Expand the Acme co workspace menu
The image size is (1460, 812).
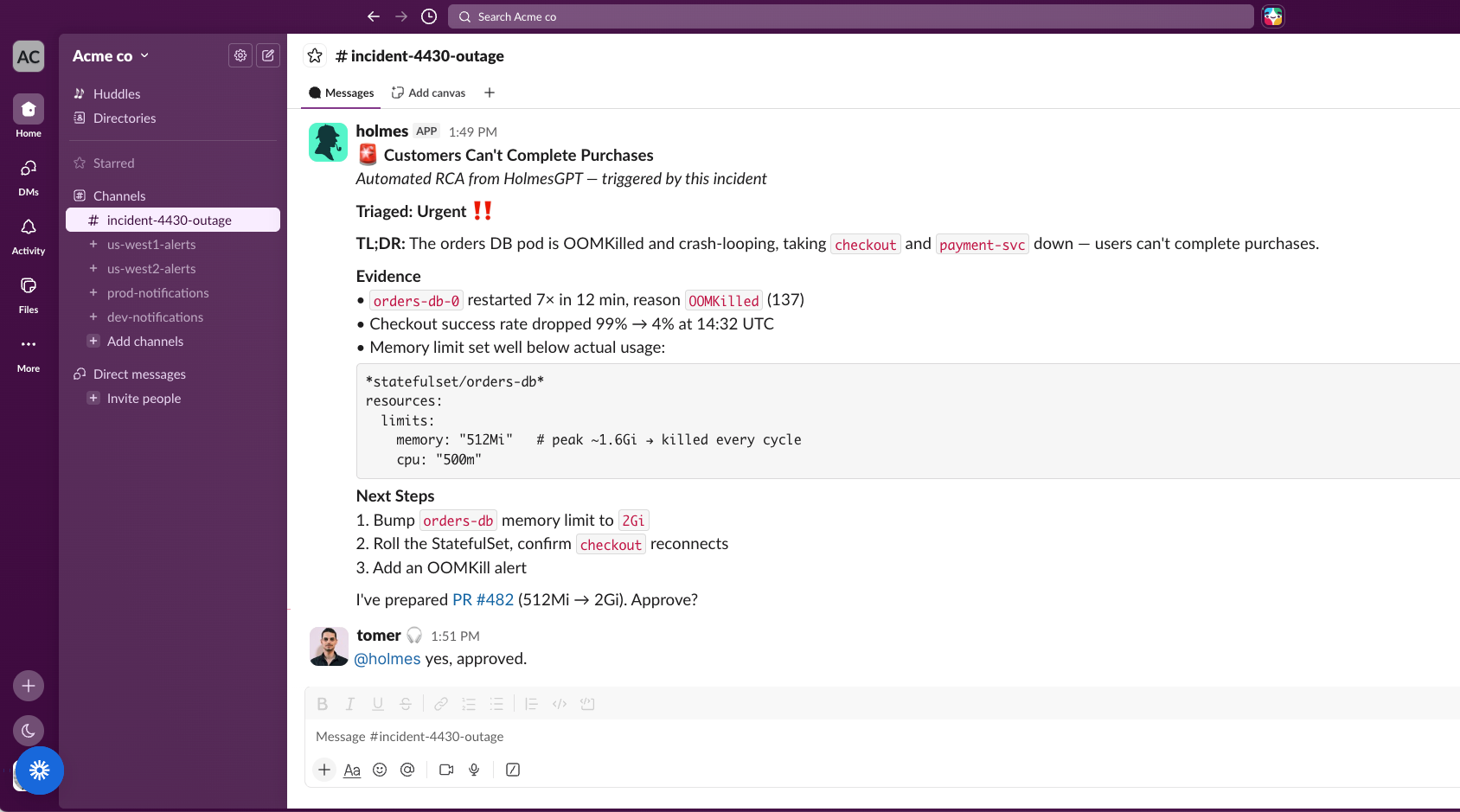(111, 55)
